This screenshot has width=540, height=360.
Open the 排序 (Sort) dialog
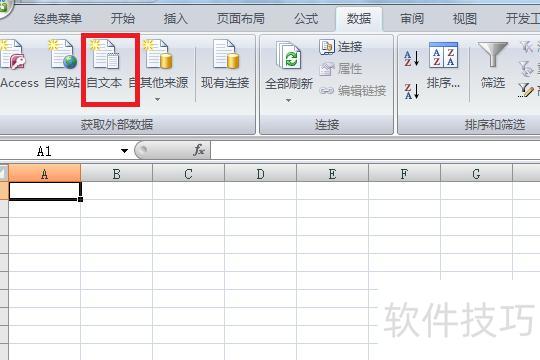(x=443, y=65)
